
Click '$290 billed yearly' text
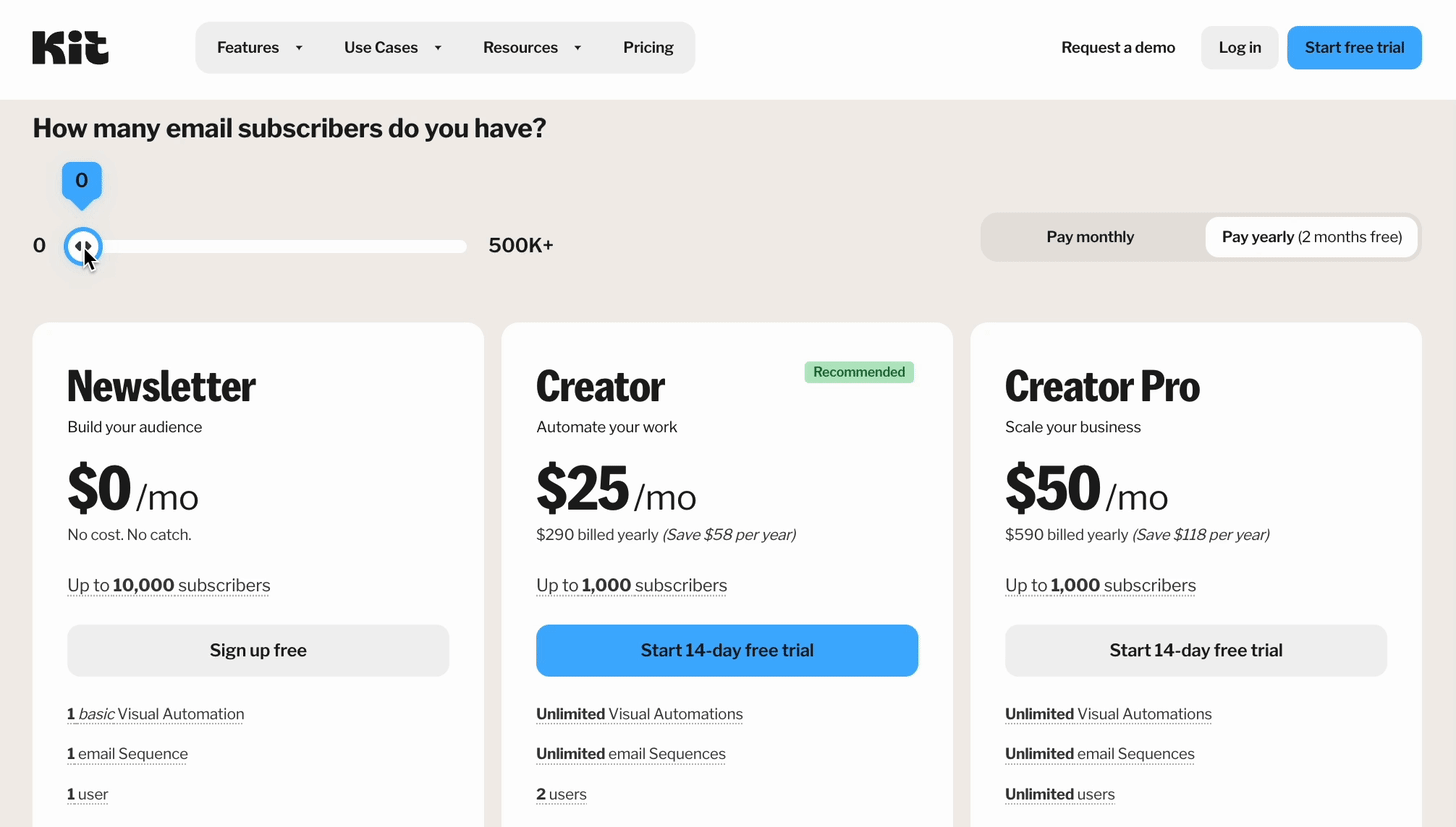click(x=597, y=535)
